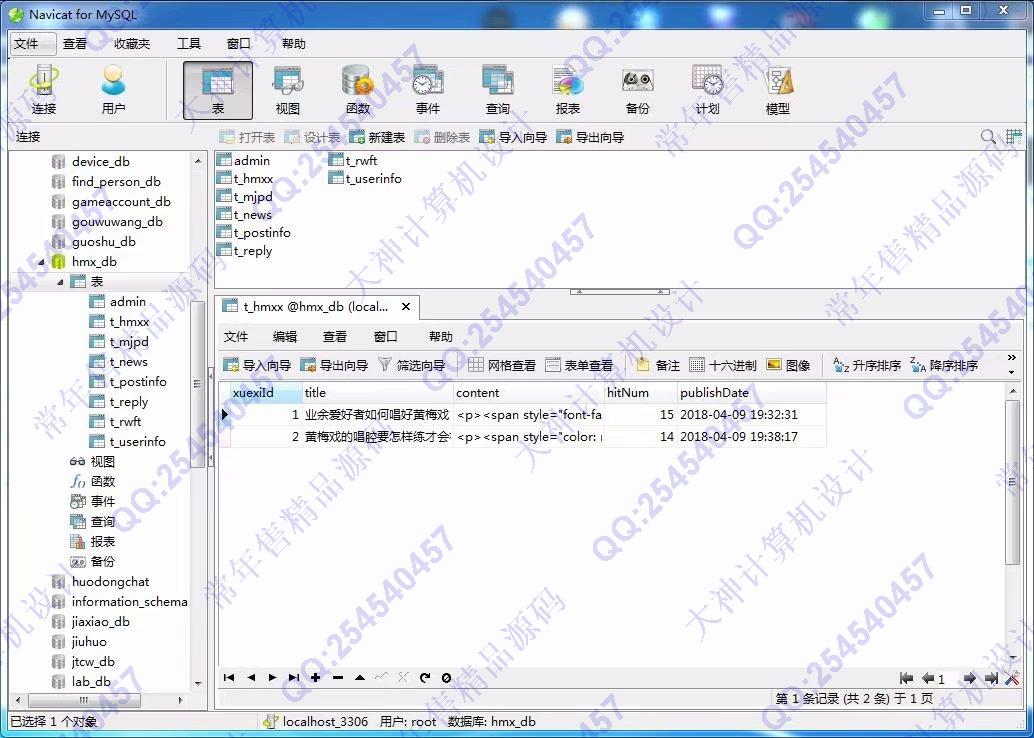
Task: Switch to 网格查看 (Grid View)
Action: [502, 365]
